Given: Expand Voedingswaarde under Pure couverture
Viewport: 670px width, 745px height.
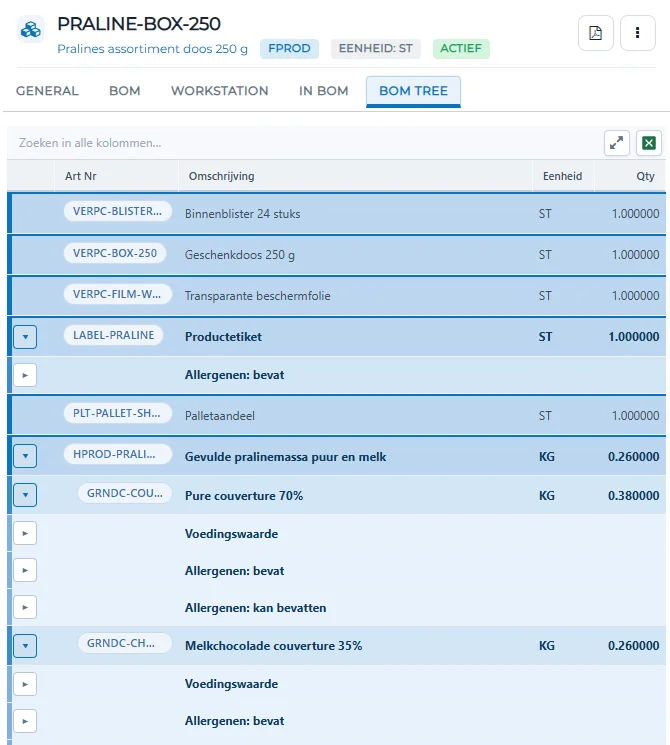Looking at the screenshot, I should 25,534.
